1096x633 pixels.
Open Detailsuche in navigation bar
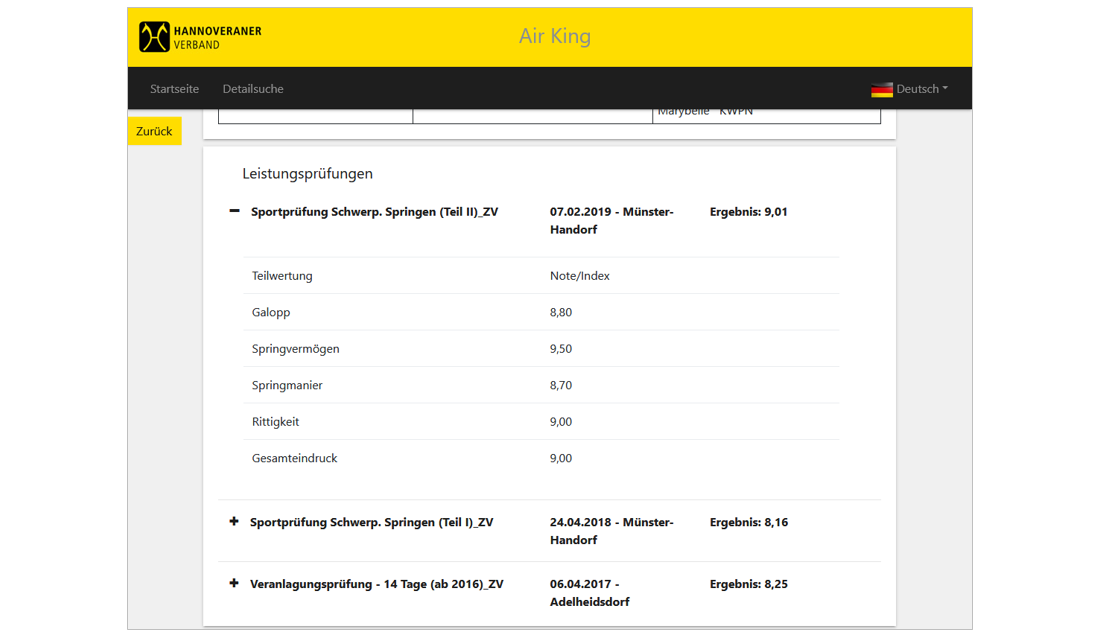pos(253,89)
